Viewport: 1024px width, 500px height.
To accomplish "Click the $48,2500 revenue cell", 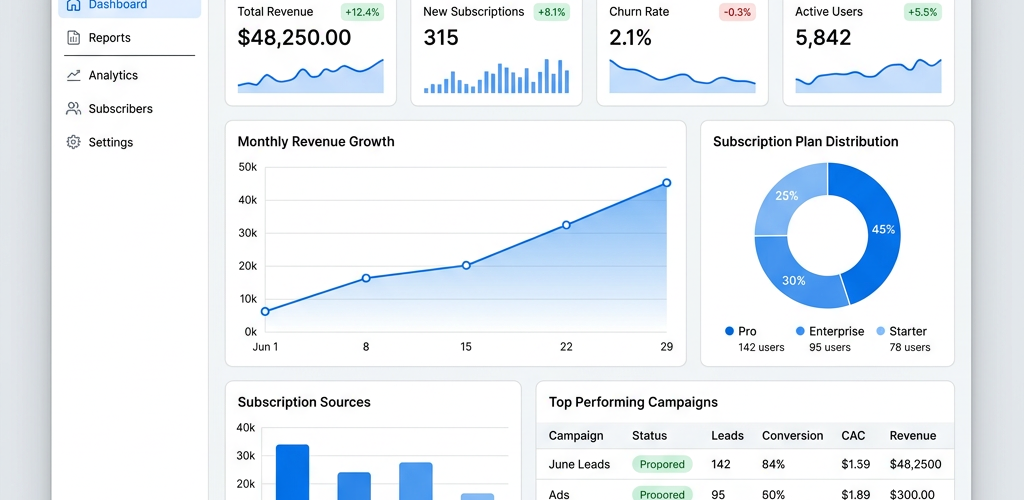I will [916, 464].
